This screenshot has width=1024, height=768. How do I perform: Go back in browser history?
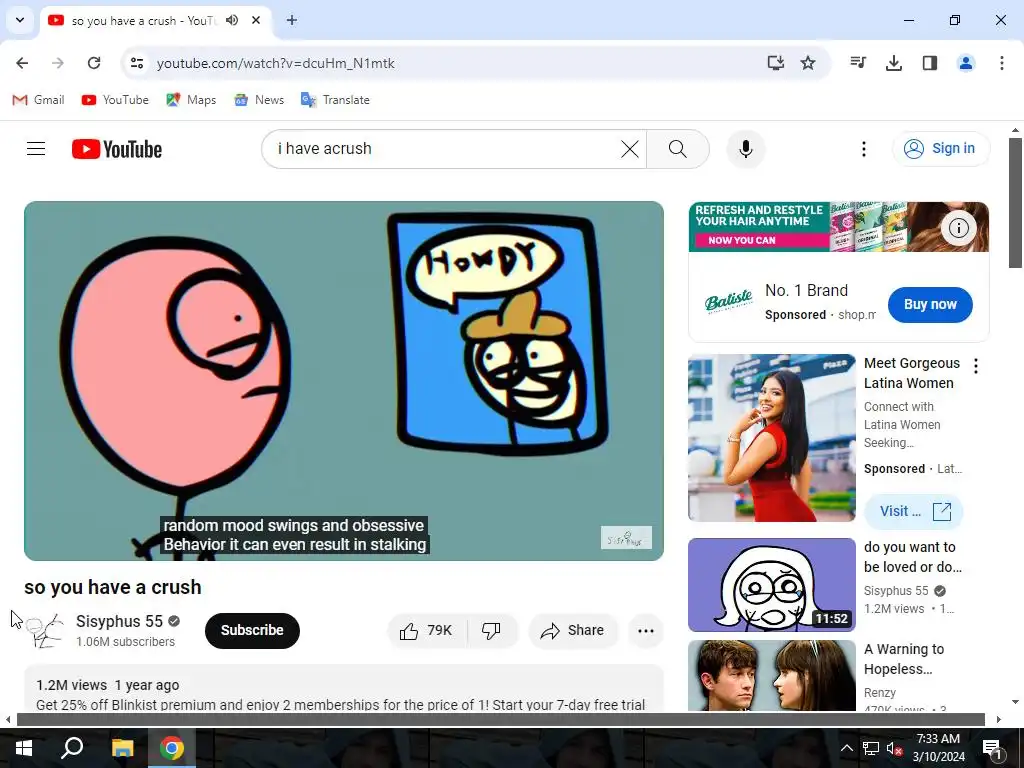(x=22, y=63)
